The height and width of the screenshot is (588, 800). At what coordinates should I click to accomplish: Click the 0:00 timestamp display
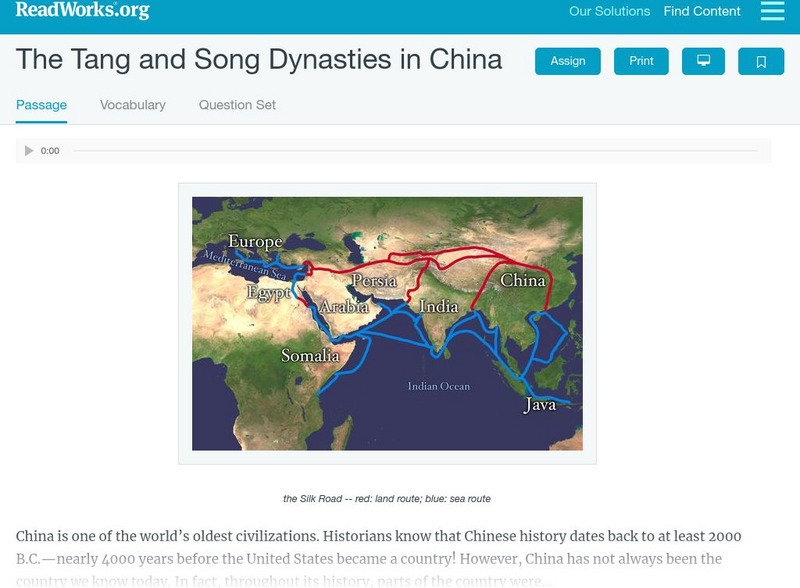coord(48,151)
